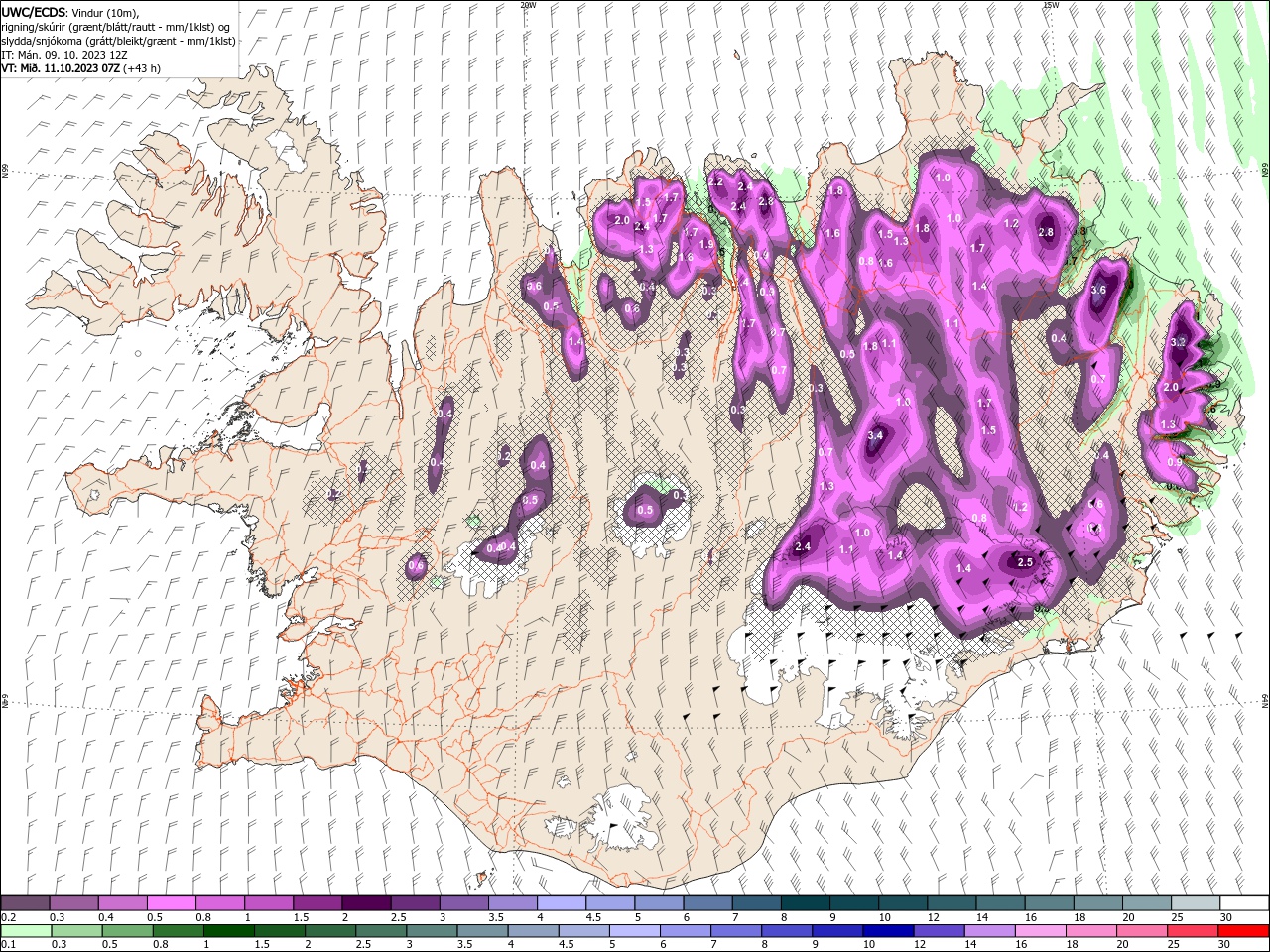The height and width of the screenshot is (952, 1270).
Task: Click the dark teal 8–9 snow legend swatch
Action: (807, 903)
